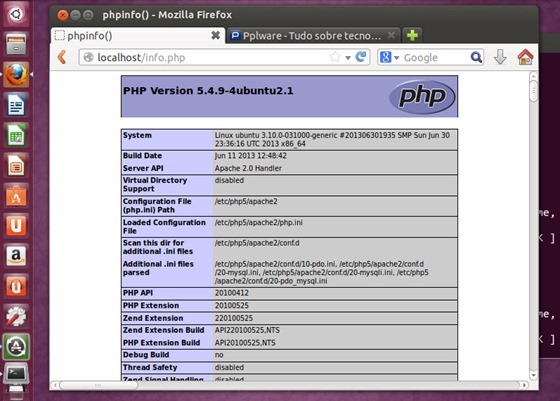Open a new tab with plus
This screenshot has width=560, height=401.
coord(412,35)
